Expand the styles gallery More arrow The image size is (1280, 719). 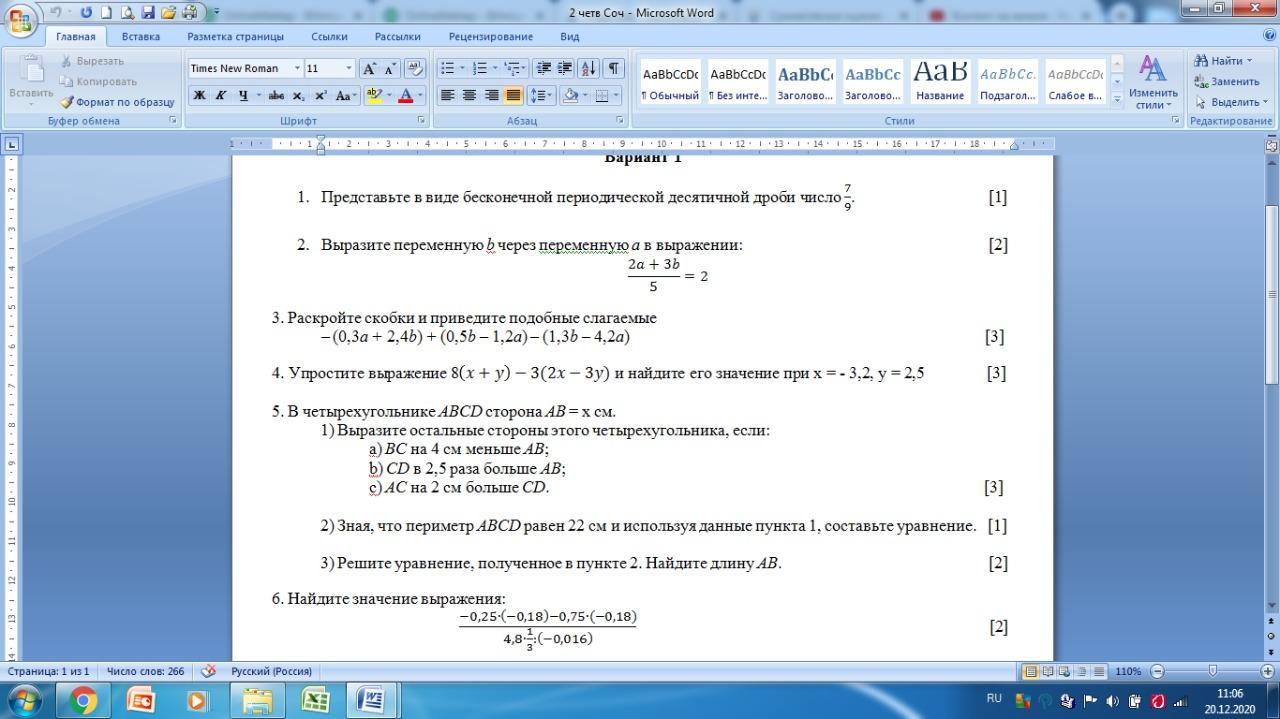click(x=1117, y=99)
